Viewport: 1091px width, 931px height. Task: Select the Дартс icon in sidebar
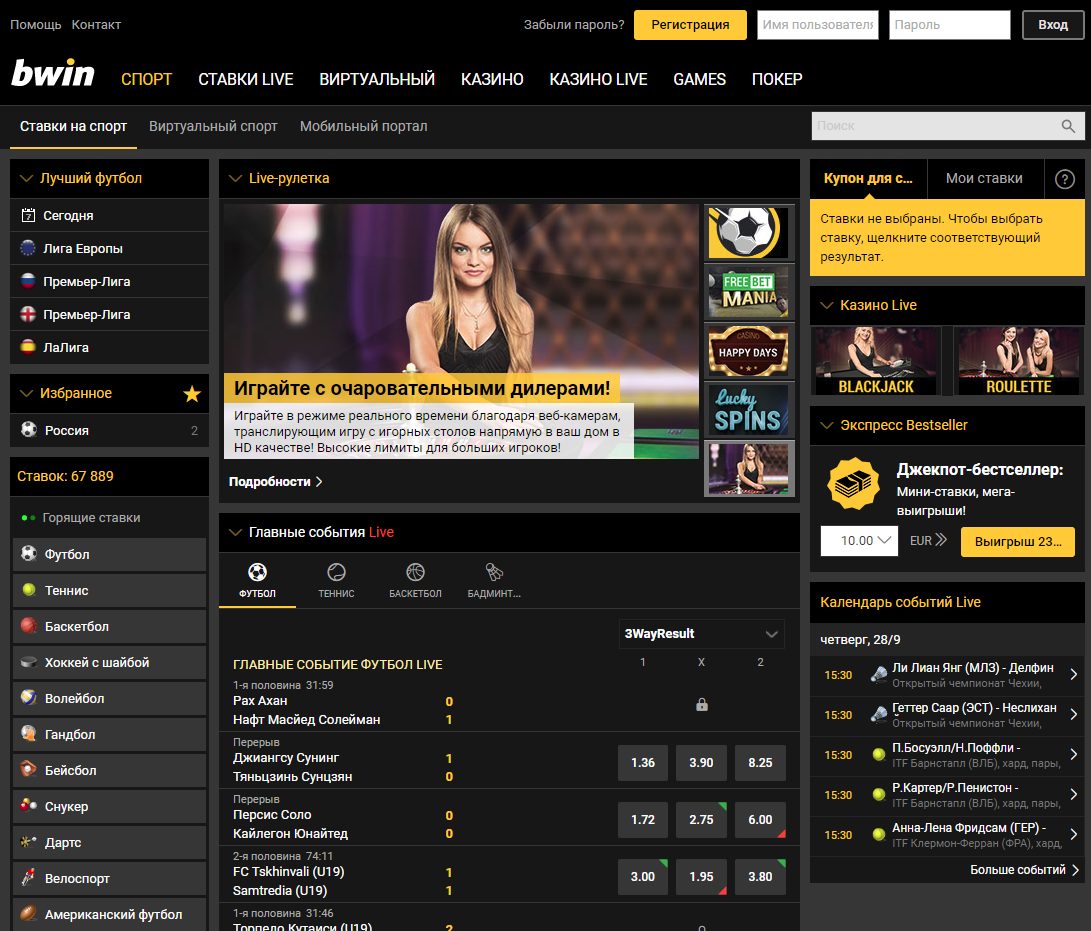[29, 842]
